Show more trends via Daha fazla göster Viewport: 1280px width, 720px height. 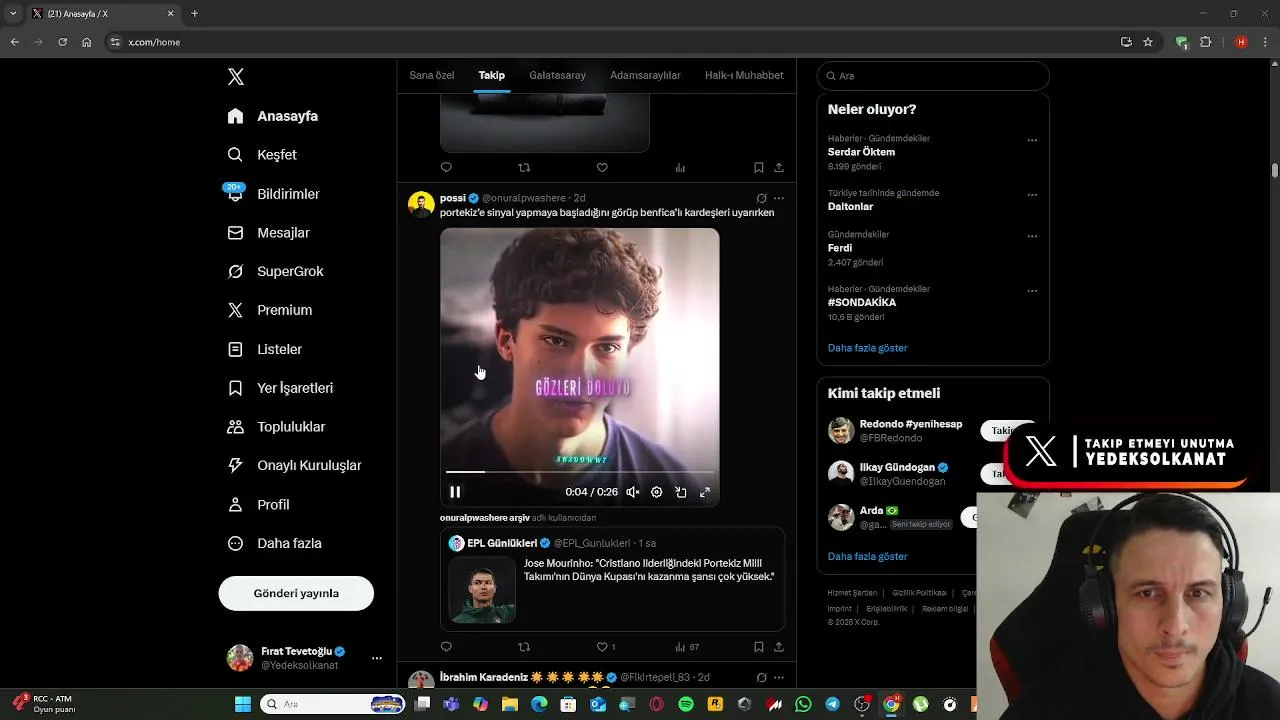[x=867, y=348]
